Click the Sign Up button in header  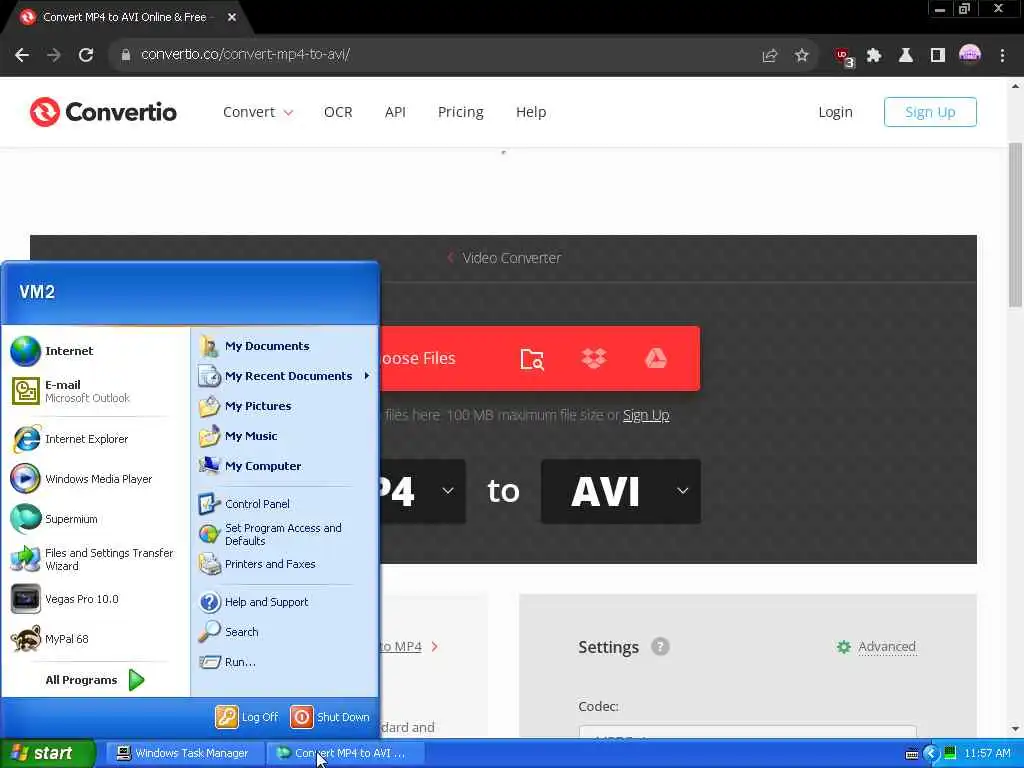click(930, 112)
